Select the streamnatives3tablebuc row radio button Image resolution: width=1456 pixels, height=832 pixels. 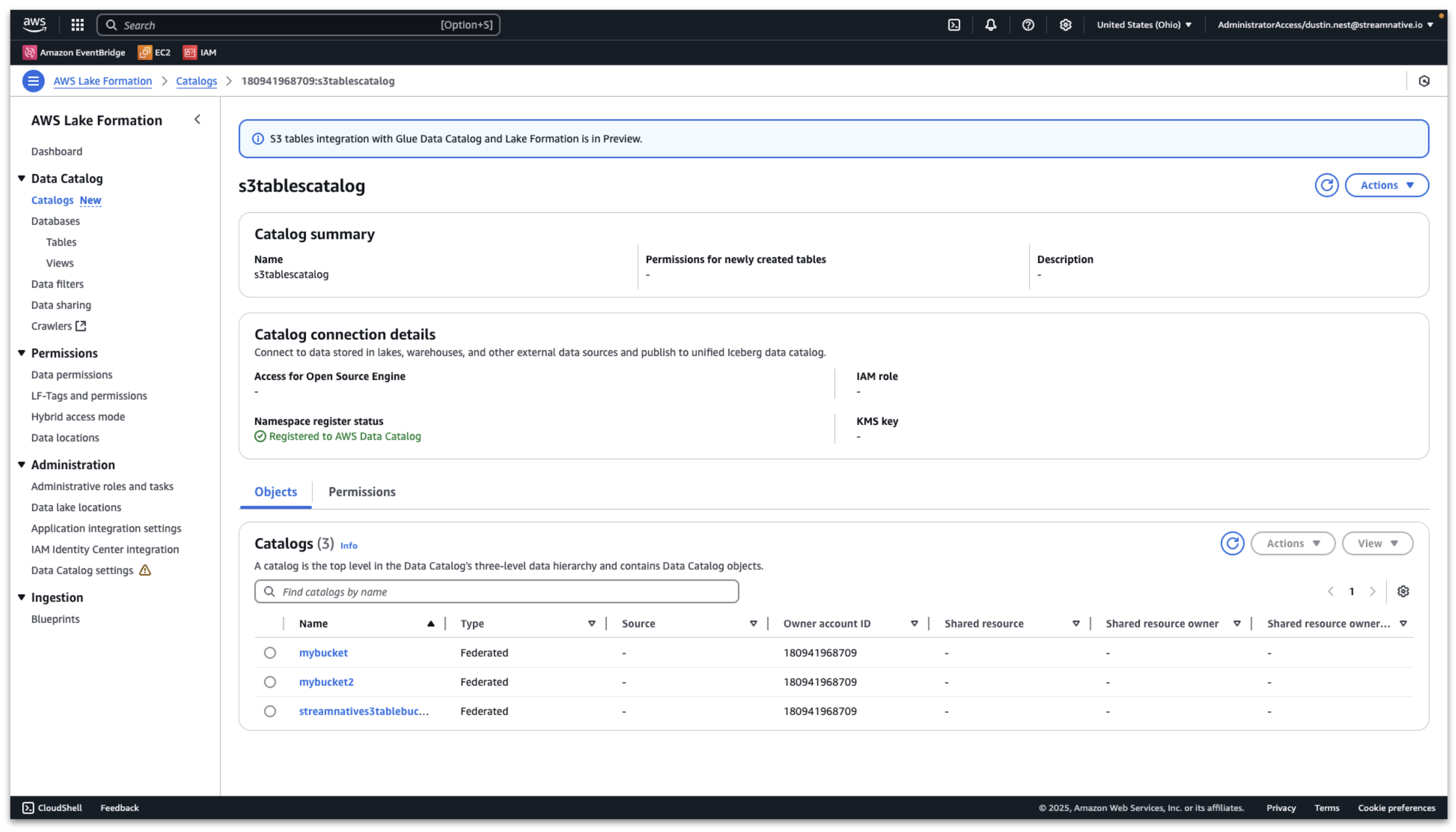pos(269,710)
